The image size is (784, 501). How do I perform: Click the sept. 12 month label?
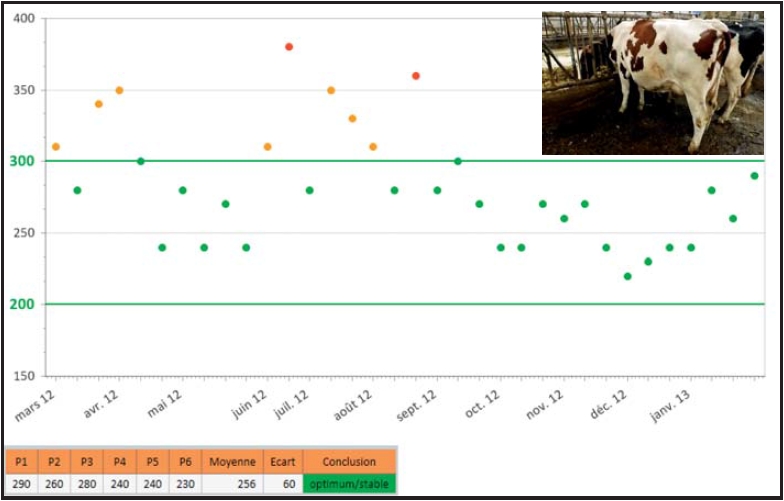(x=417, y=406)
